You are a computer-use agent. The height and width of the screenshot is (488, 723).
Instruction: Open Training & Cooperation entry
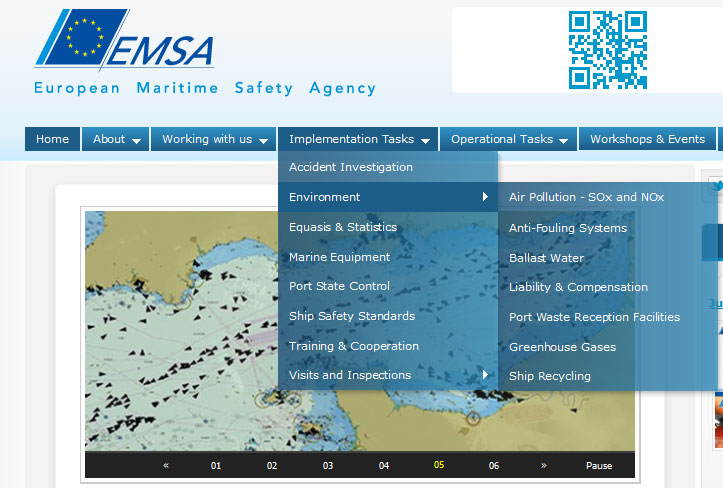[388, 346]
